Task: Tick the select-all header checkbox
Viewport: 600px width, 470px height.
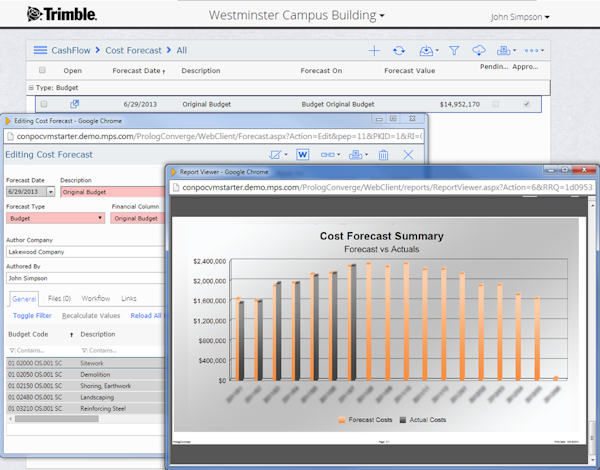Action: coord(42,70)
